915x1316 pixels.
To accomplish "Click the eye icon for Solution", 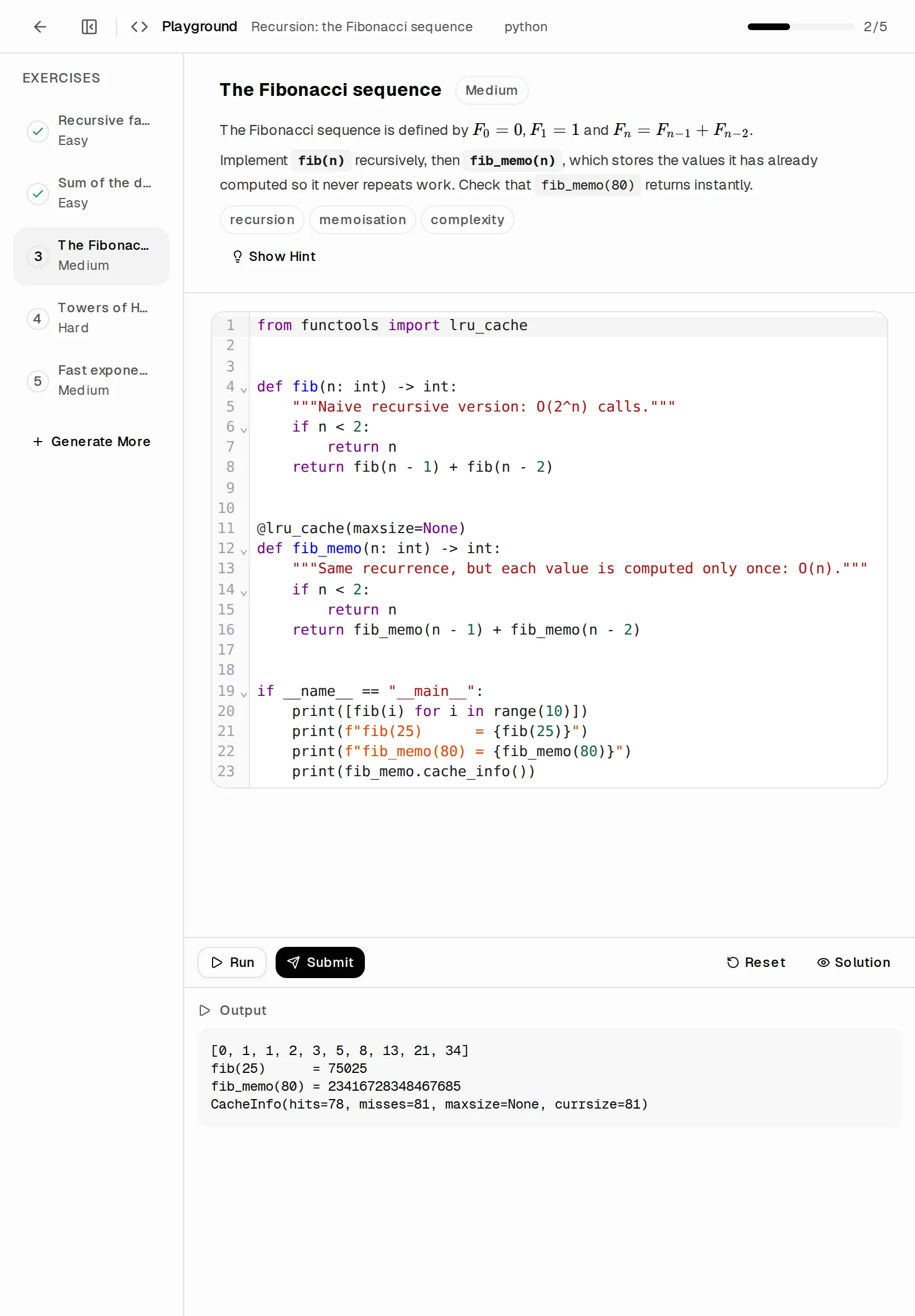I will tap(824, 962).
